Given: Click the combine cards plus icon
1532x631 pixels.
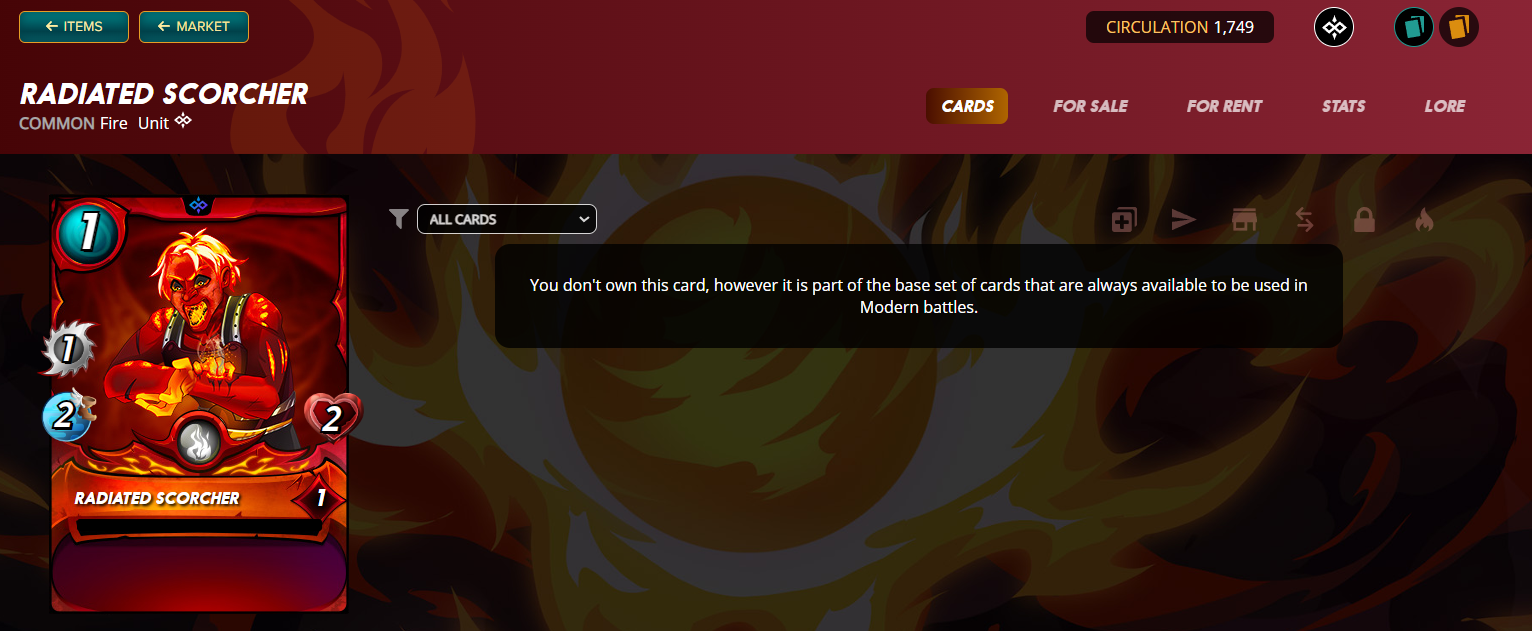Looking at the screenshot, I should [1124, 220].
